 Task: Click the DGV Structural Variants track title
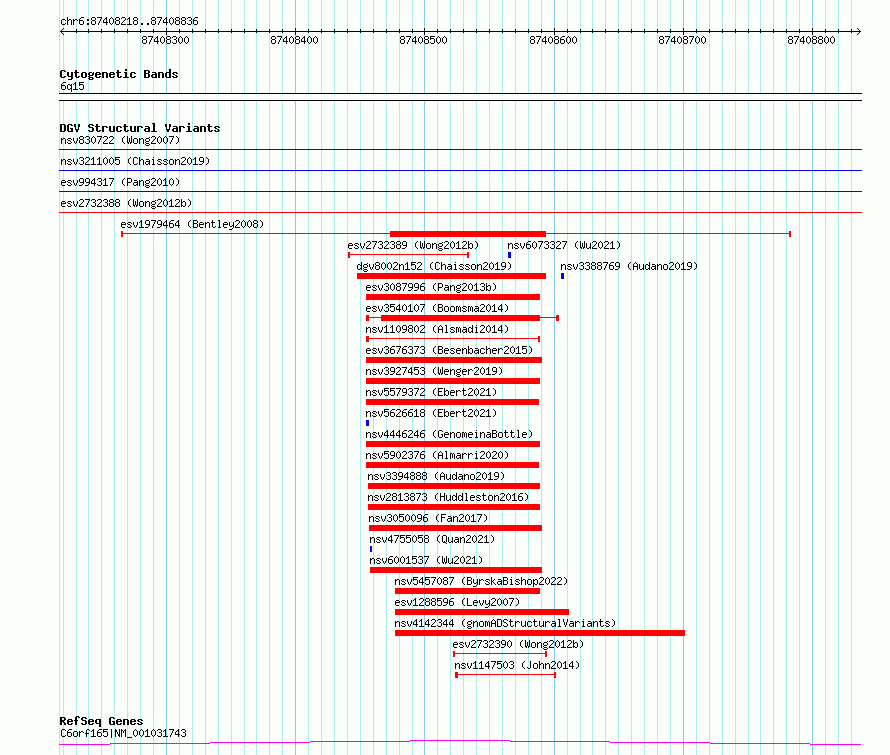pos(140,128)
